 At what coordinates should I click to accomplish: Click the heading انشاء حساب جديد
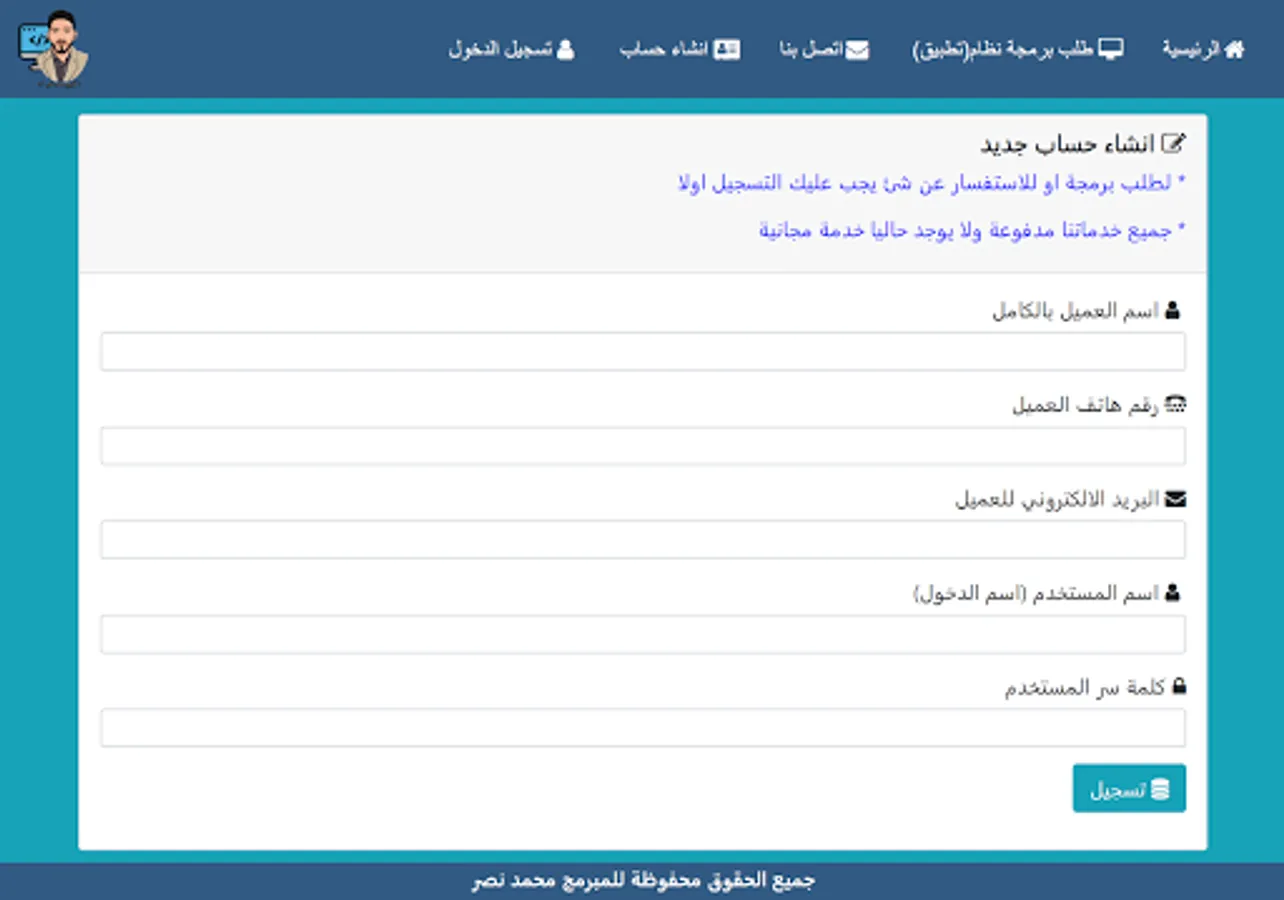point(1070,144)
